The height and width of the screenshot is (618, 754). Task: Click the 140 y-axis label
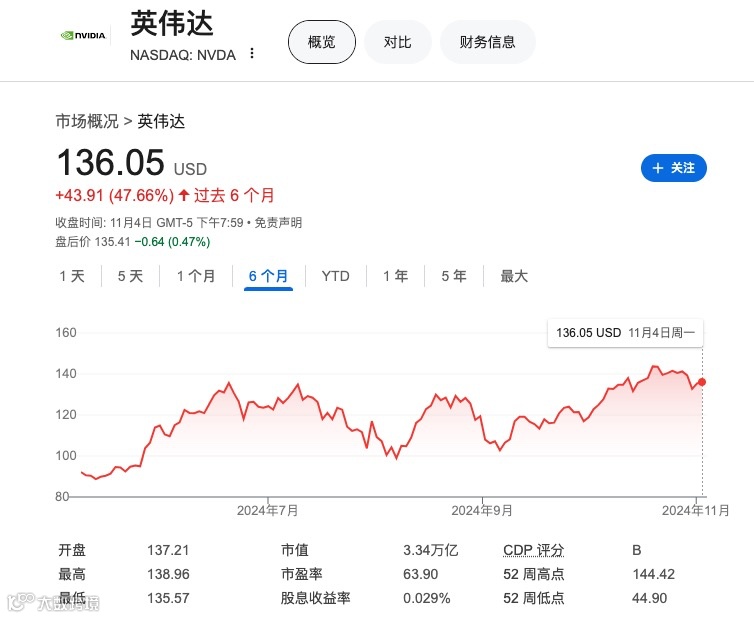[66, 373]
